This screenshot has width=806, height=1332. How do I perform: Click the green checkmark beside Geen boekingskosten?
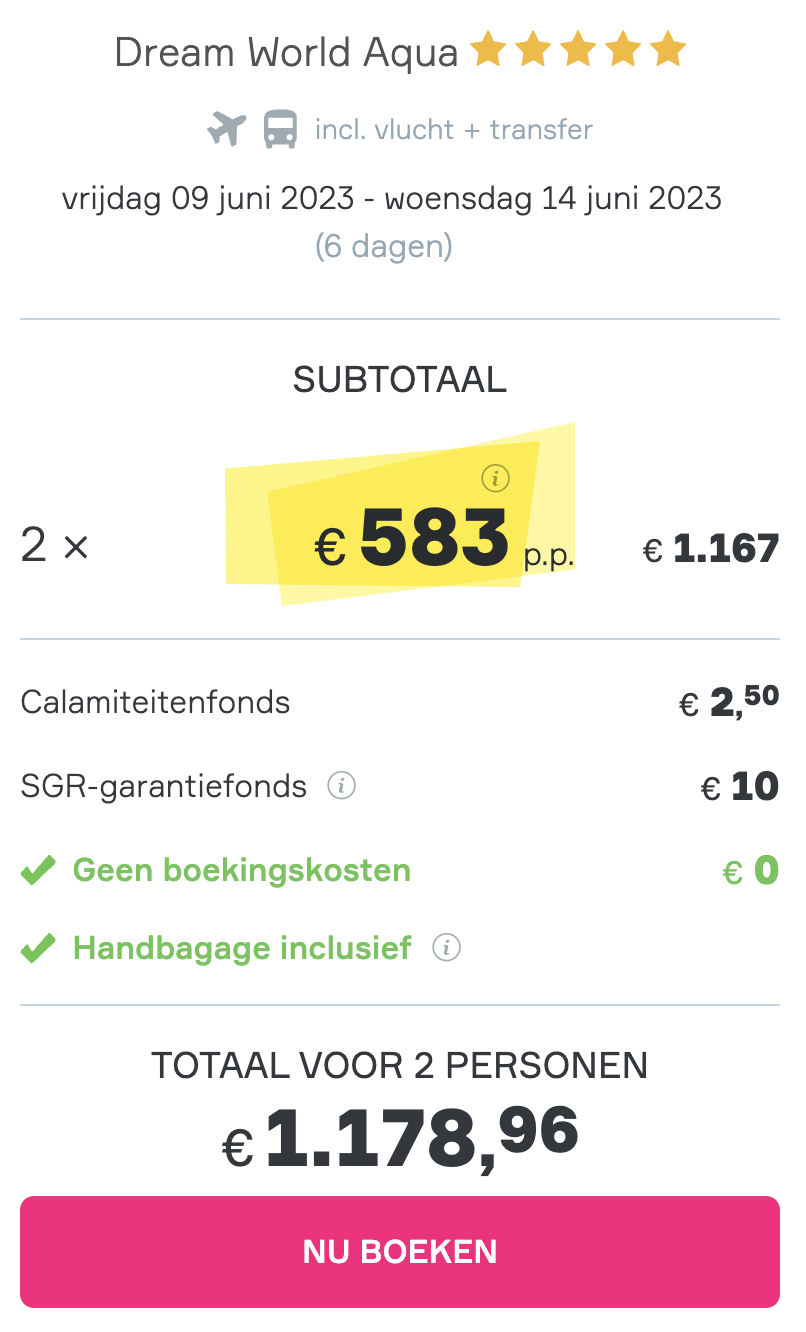pos(38,871)
